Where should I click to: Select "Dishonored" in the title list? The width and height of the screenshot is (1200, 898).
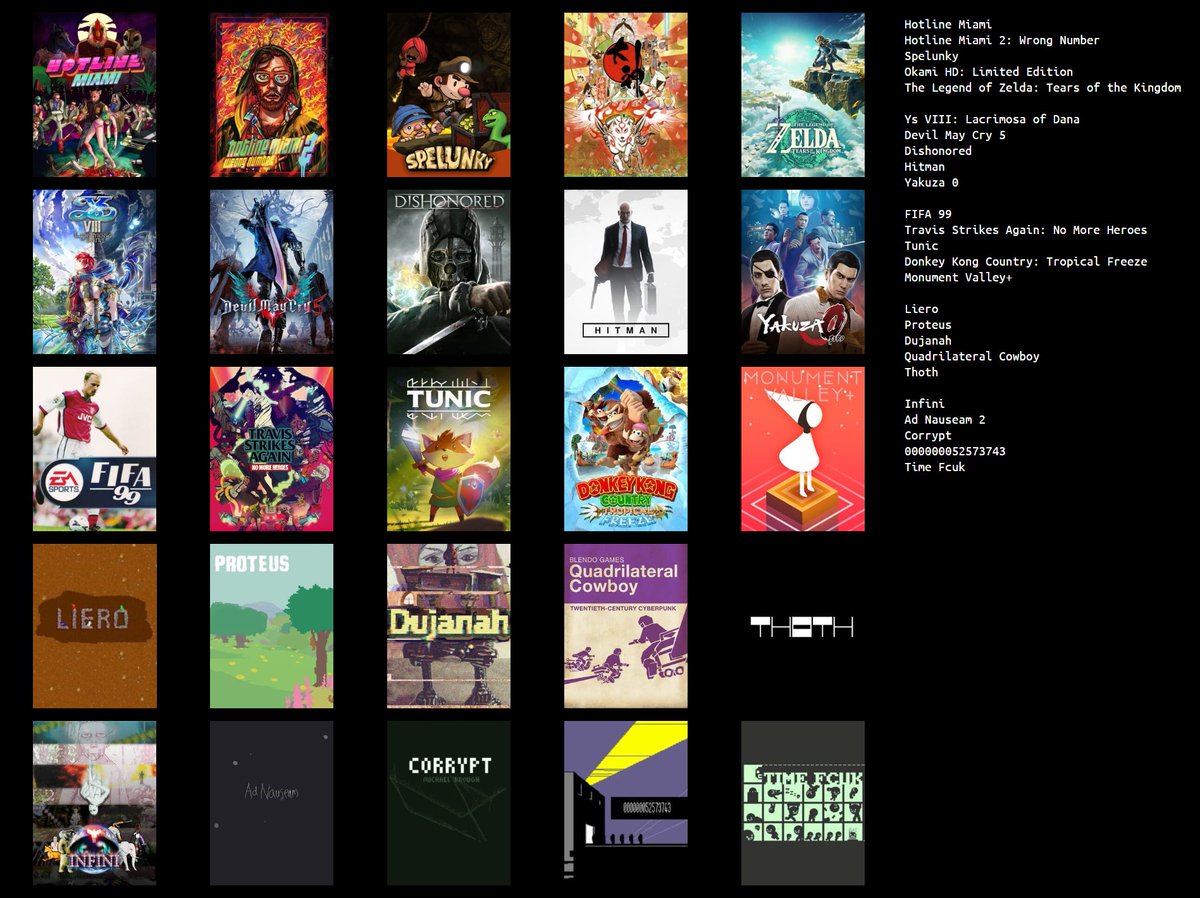point(938,151)
